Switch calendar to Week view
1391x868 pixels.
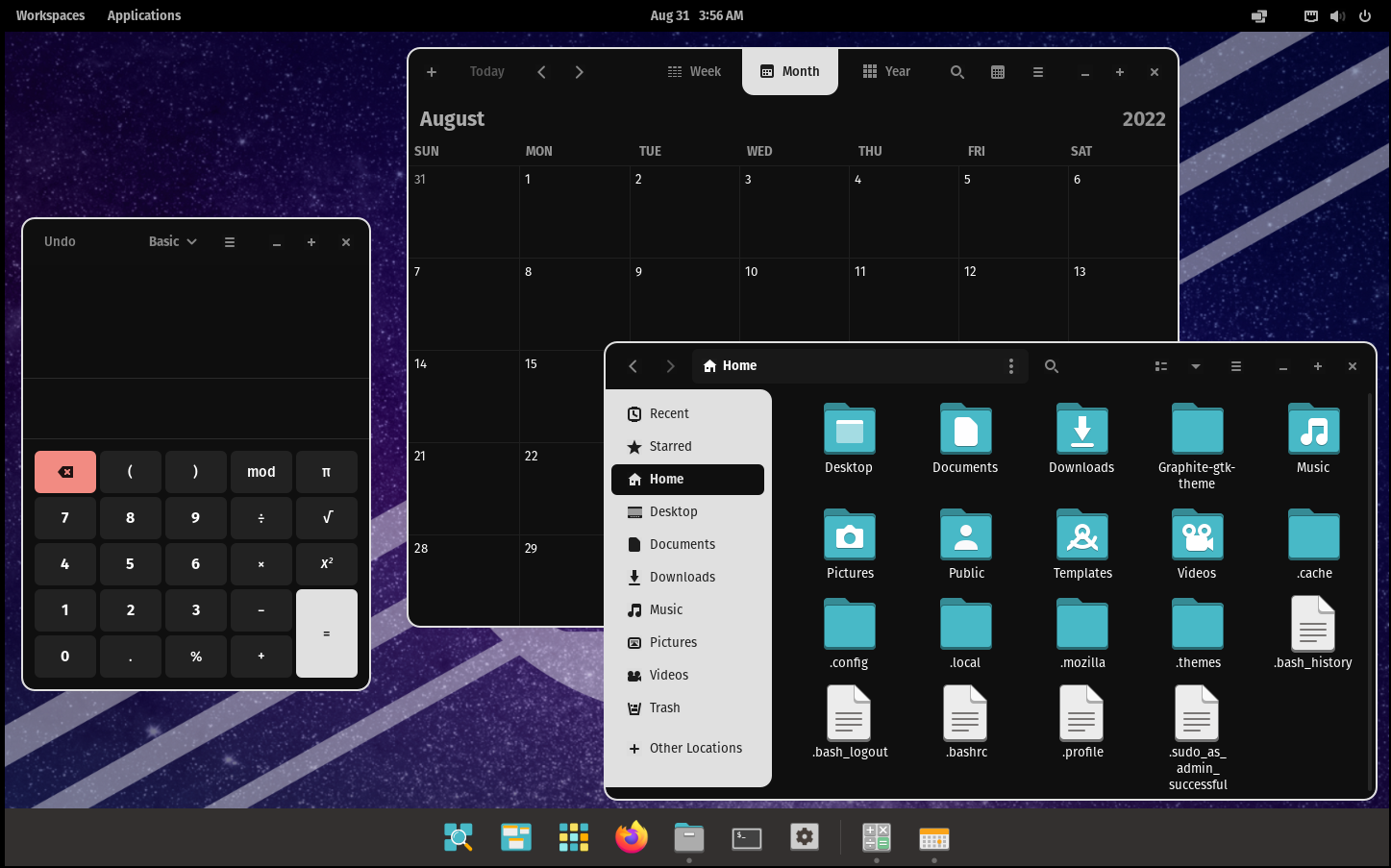(694, 72)
